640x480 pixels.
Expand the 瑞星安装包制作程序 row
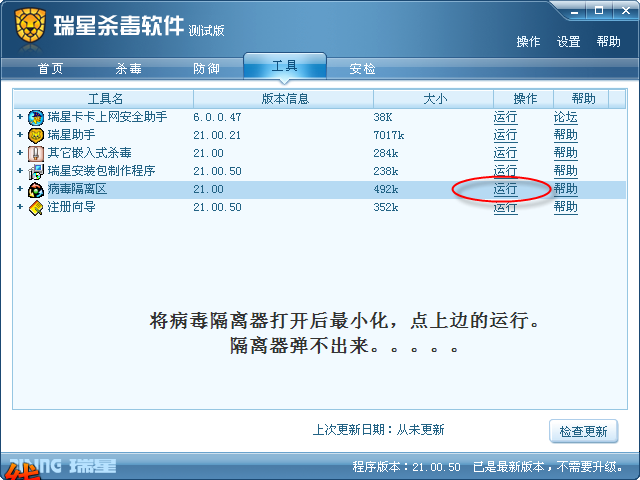pos(20,170)
